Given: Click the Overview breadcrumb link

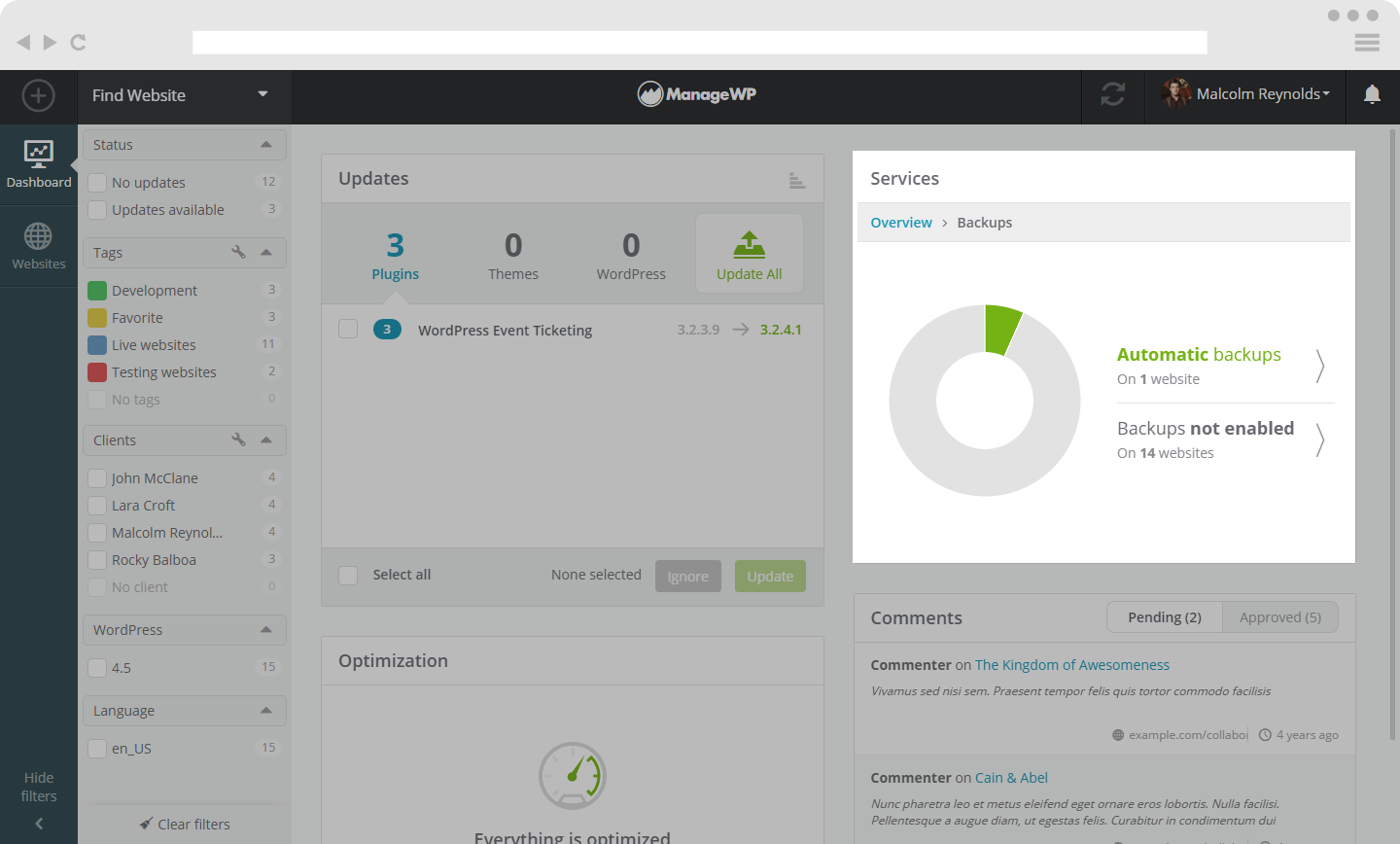Looking at the screenshot, I should coord(901,223).
